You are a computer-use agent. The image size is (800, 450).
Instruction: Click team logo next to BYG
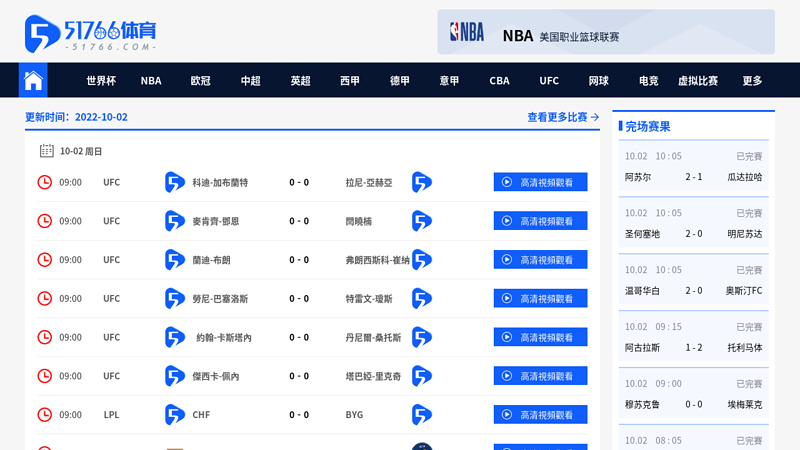point(421,415)
